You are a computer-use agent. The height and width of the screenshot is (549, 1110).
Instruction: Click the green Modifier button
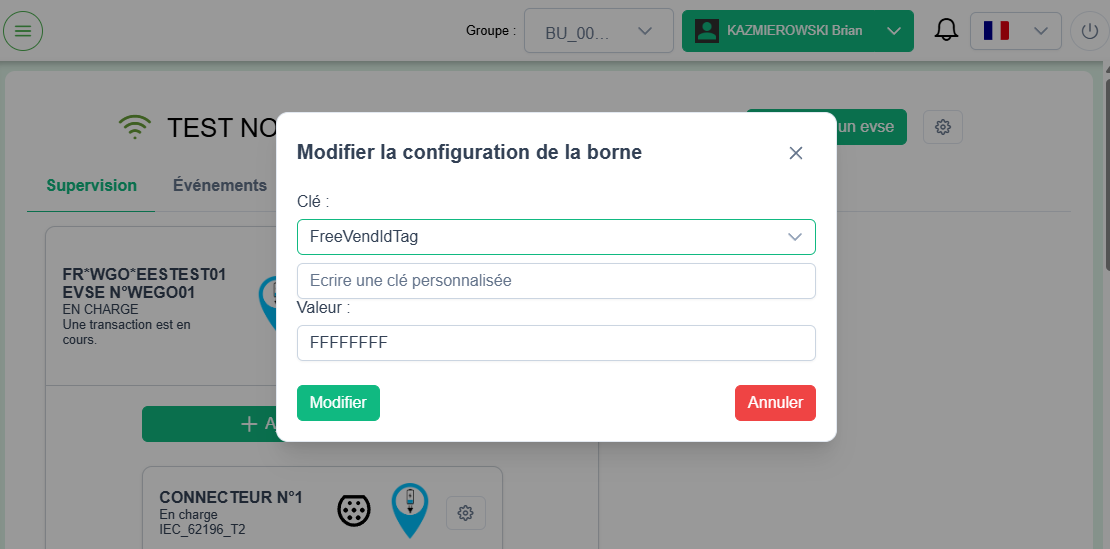coord(338,403)
